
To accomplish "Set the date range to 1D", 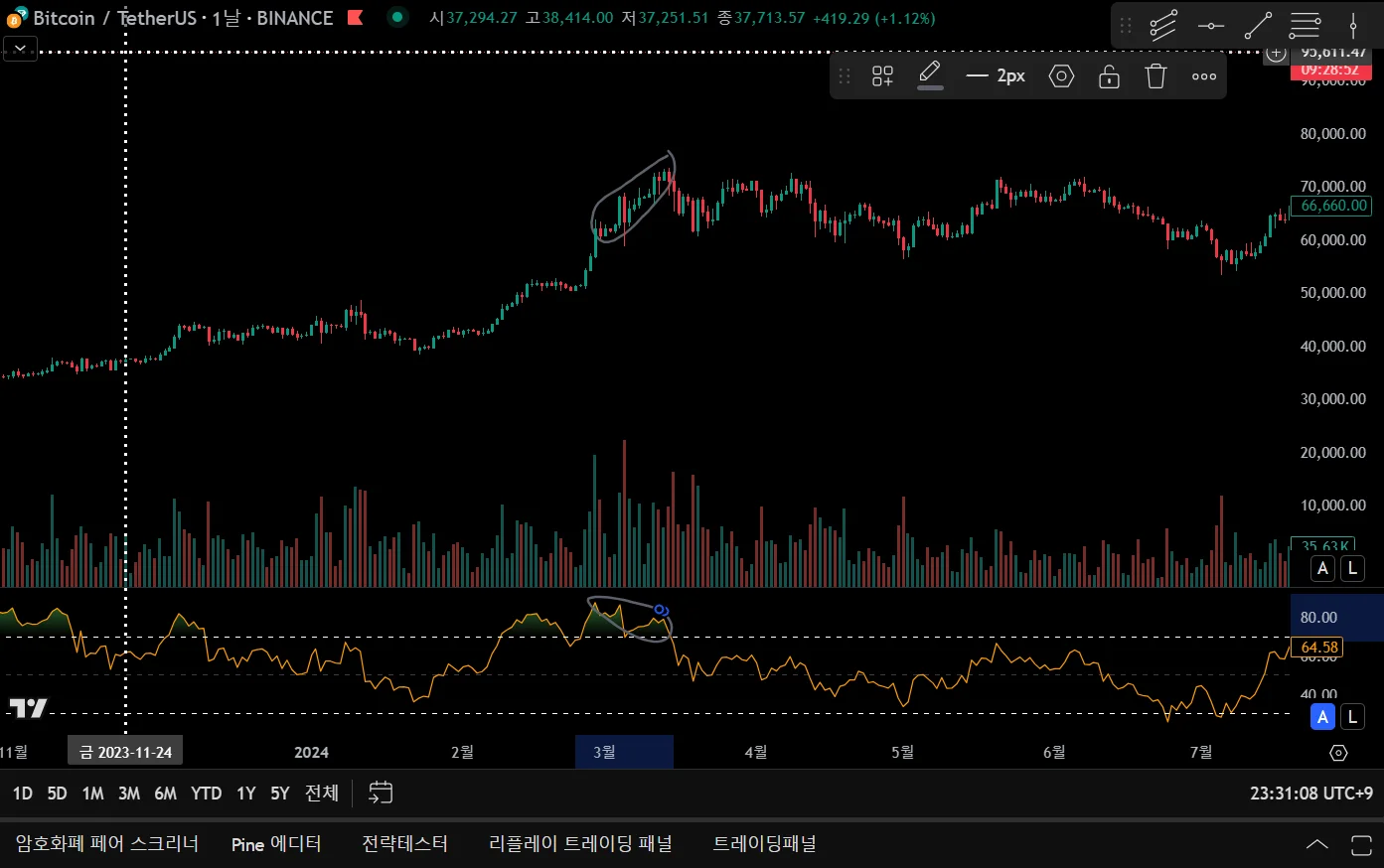I will click(23, 794).
